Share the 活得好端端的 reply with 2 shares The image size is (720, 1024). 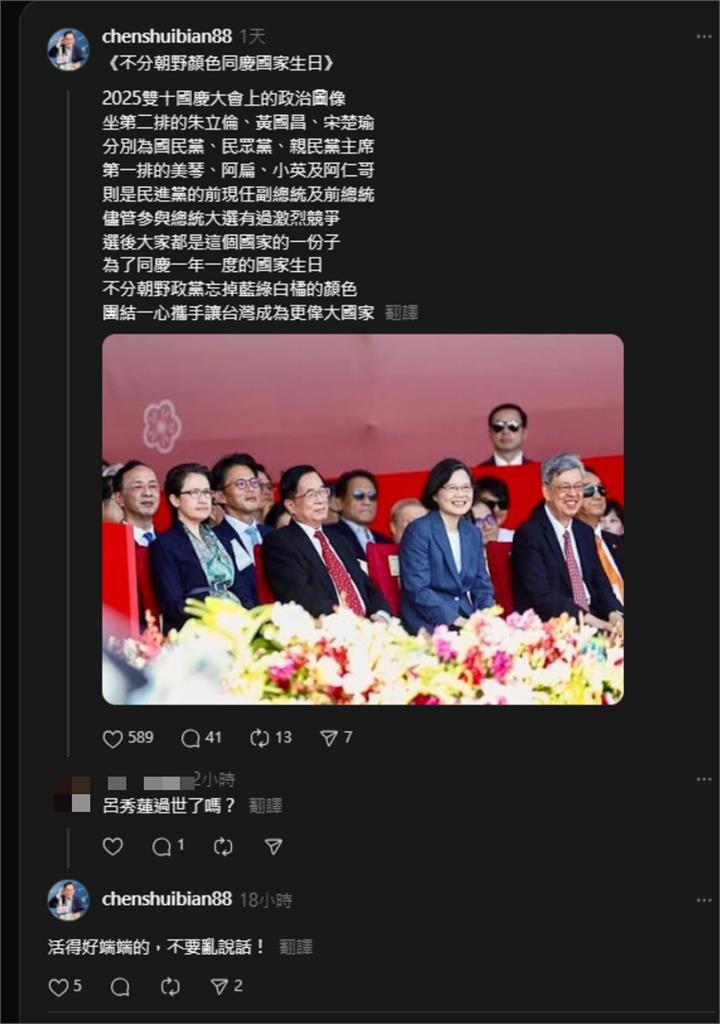point(219,987)
